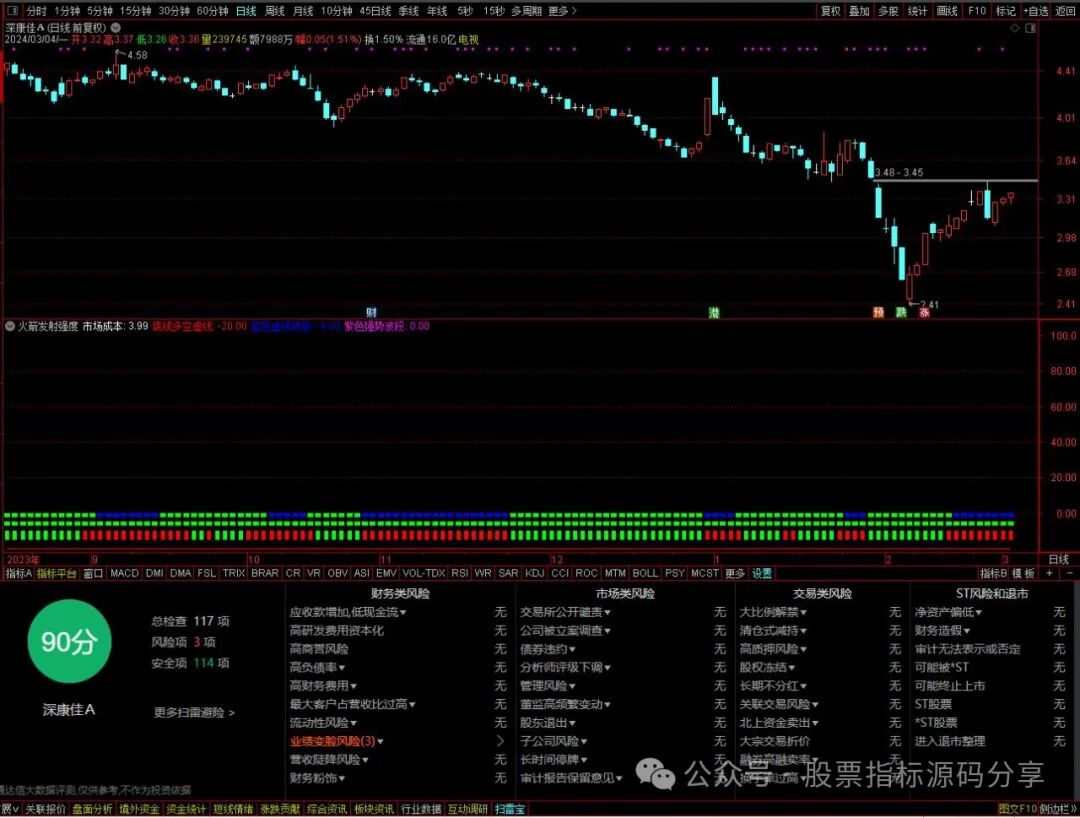Select the RSI indicator
This screenshot has width=1080, height=818.
pyautogui.click(x=460, y=573)
